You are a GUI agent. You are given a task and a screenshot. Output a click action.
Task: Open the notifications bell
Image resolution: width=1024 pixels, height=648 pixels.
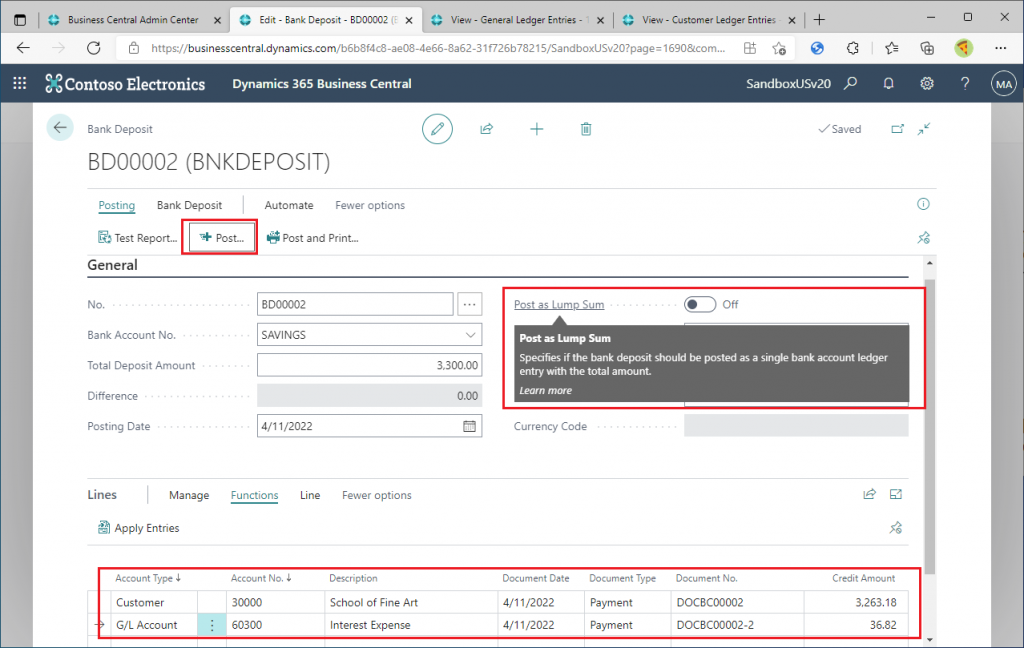pos(888,84)
